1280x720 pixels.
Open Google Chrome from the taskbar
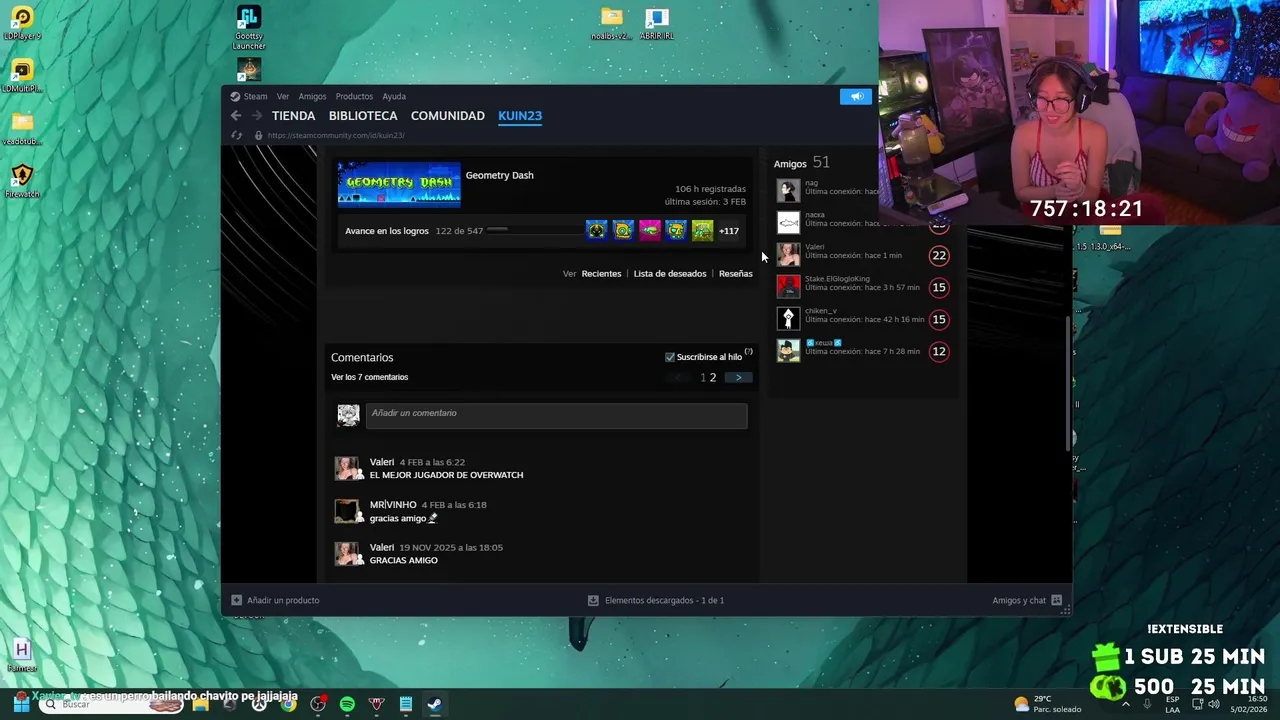click(289, 704)
